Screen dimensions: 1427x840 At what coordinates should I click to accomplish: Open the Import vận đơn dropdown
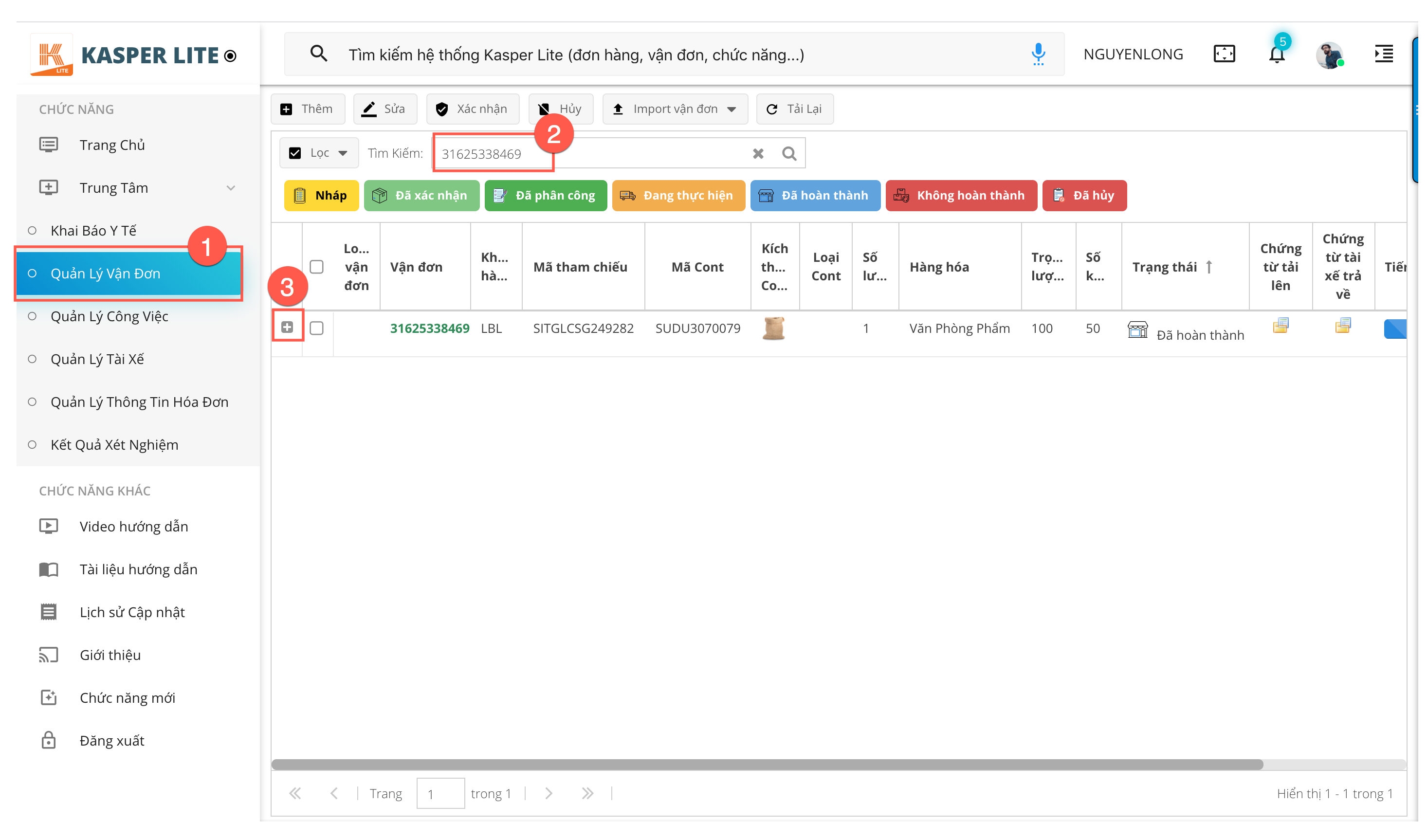tap(675, 109)
